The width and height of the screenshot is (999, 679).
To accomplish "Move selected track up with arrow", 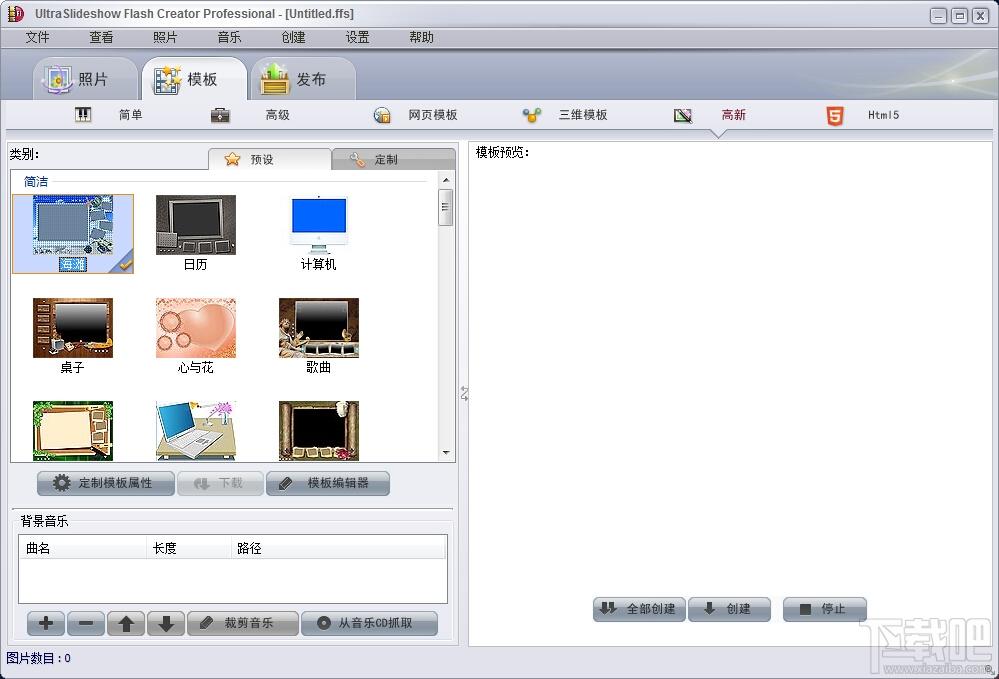I will point(126,623).
